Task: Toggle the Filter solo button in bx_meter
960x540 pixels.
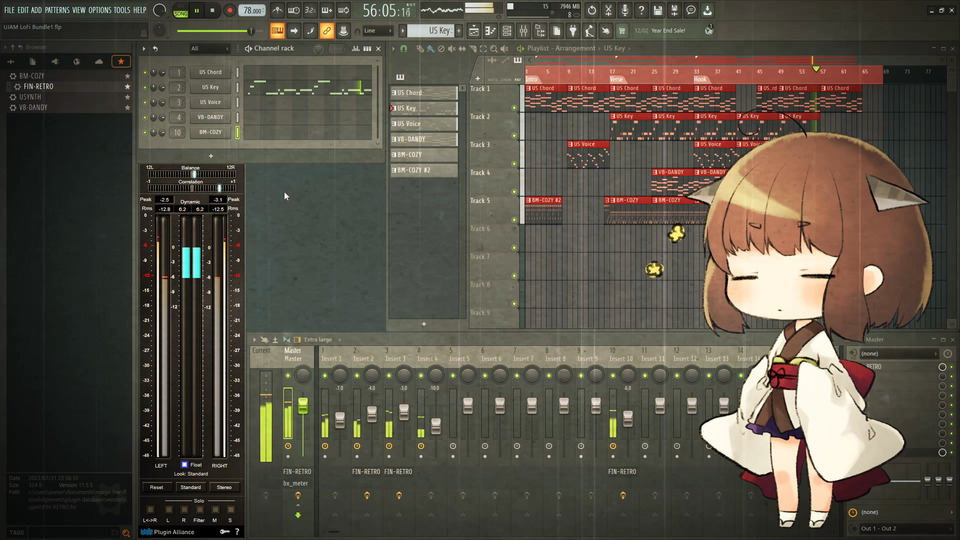Action: coord(199,509)
